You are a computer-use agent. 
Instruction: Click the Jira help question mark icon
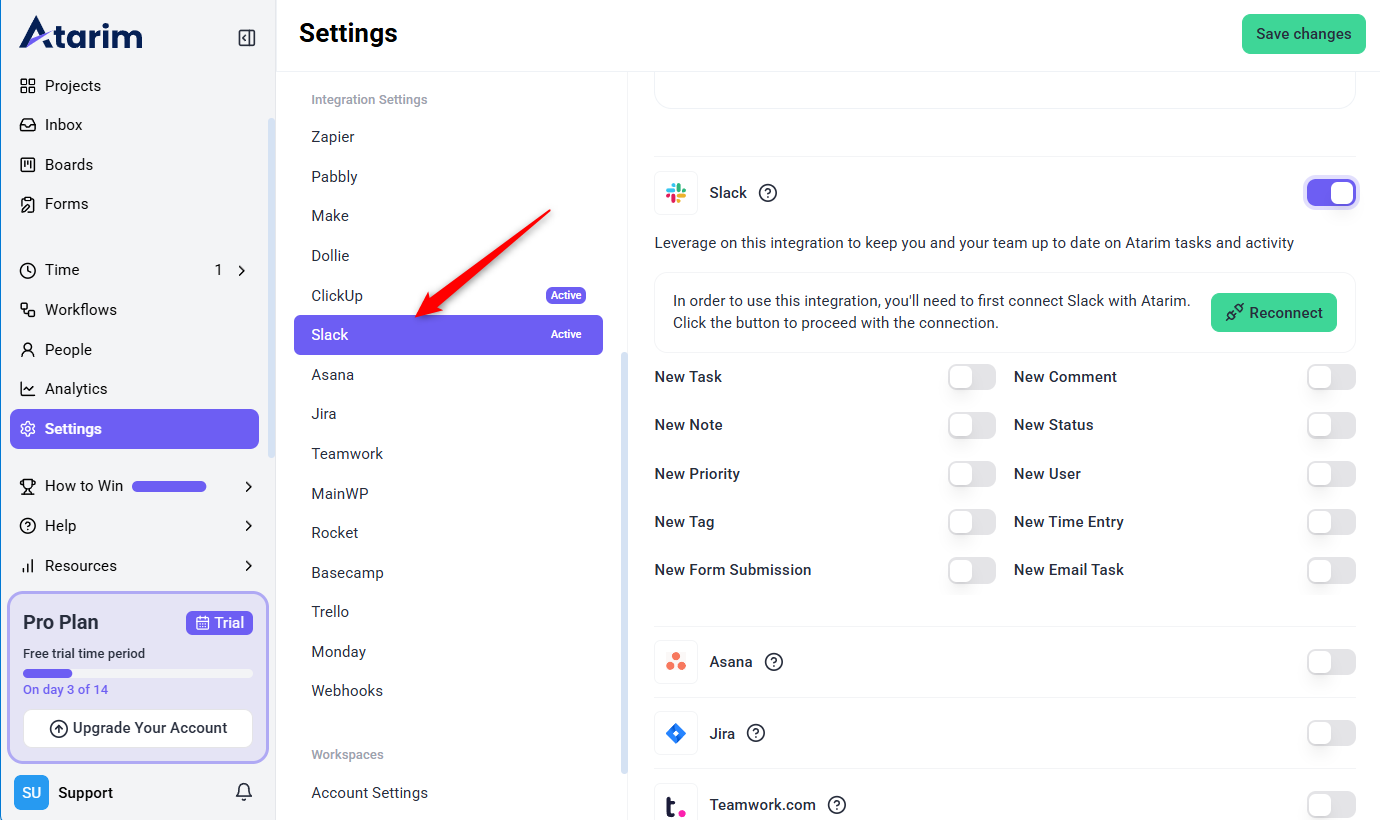coord(756,733)
